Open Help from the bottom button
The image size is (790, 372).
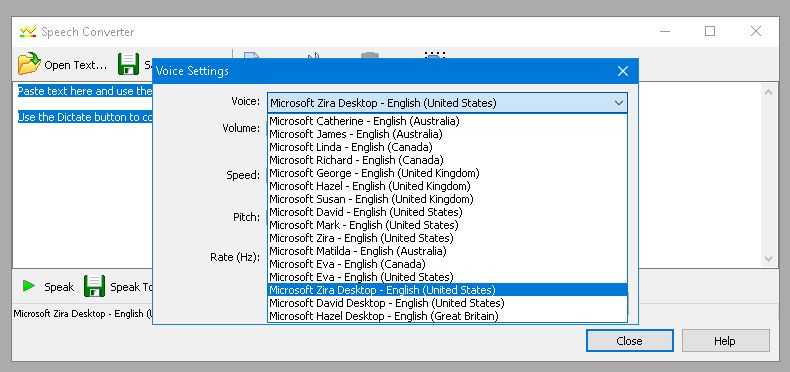coord(726,341)
